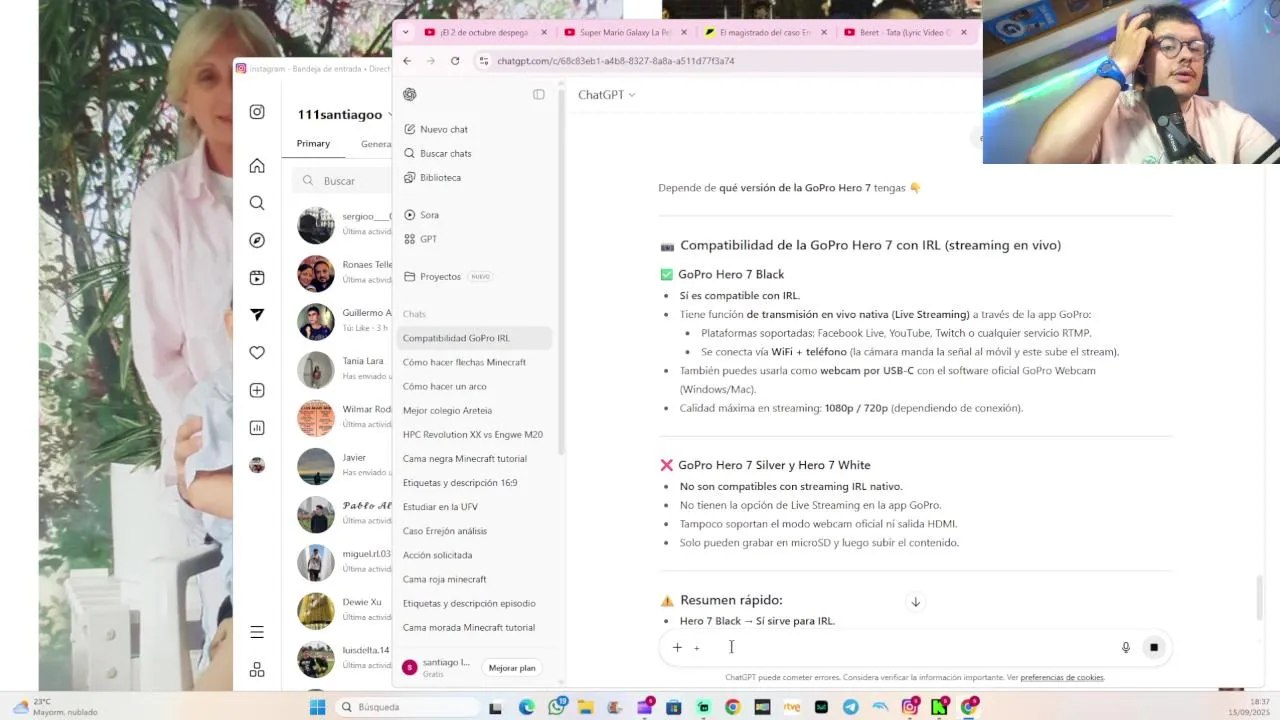This screenshot has width=1280, height=720.
Task: Switch to Super Mario Galaxy browser tab
Action: pos(624,32)
